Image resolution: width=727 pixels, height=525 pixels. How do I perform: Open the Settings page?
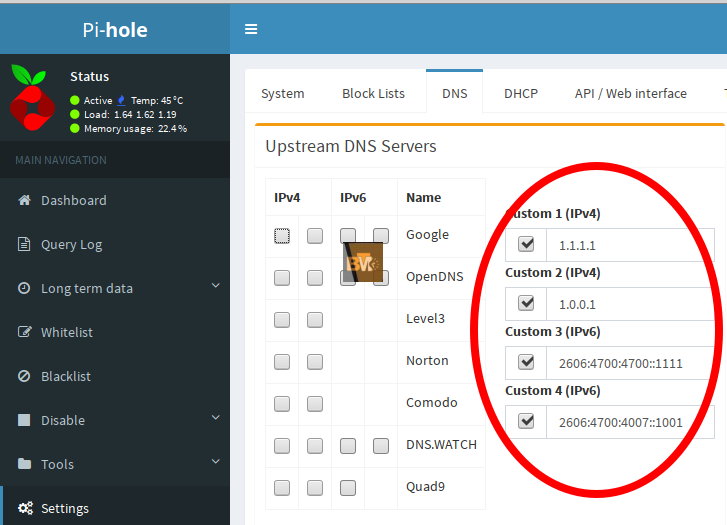[x=115, y=508]
